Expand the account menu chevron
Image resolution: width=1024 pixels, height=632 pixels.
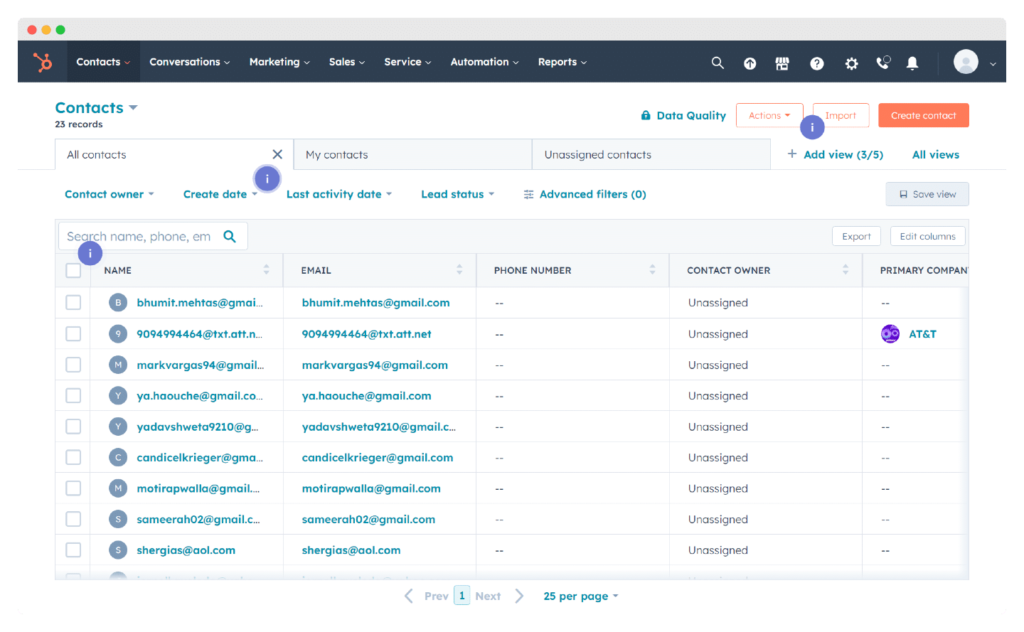[993, 64]
